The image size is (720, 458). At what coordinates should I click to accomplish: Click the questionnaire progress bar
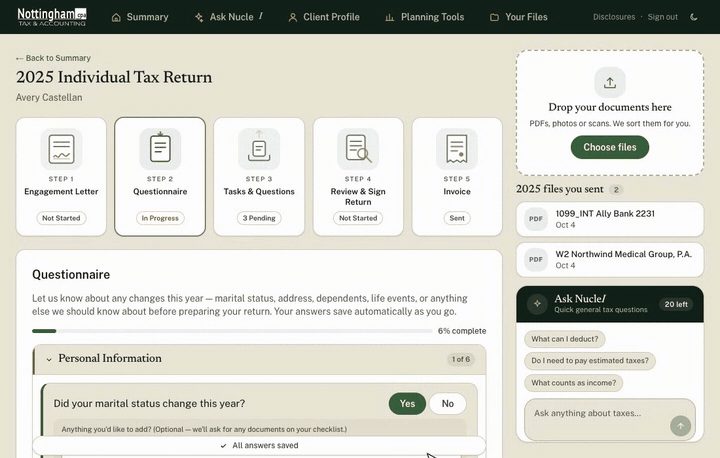[232, 331]
